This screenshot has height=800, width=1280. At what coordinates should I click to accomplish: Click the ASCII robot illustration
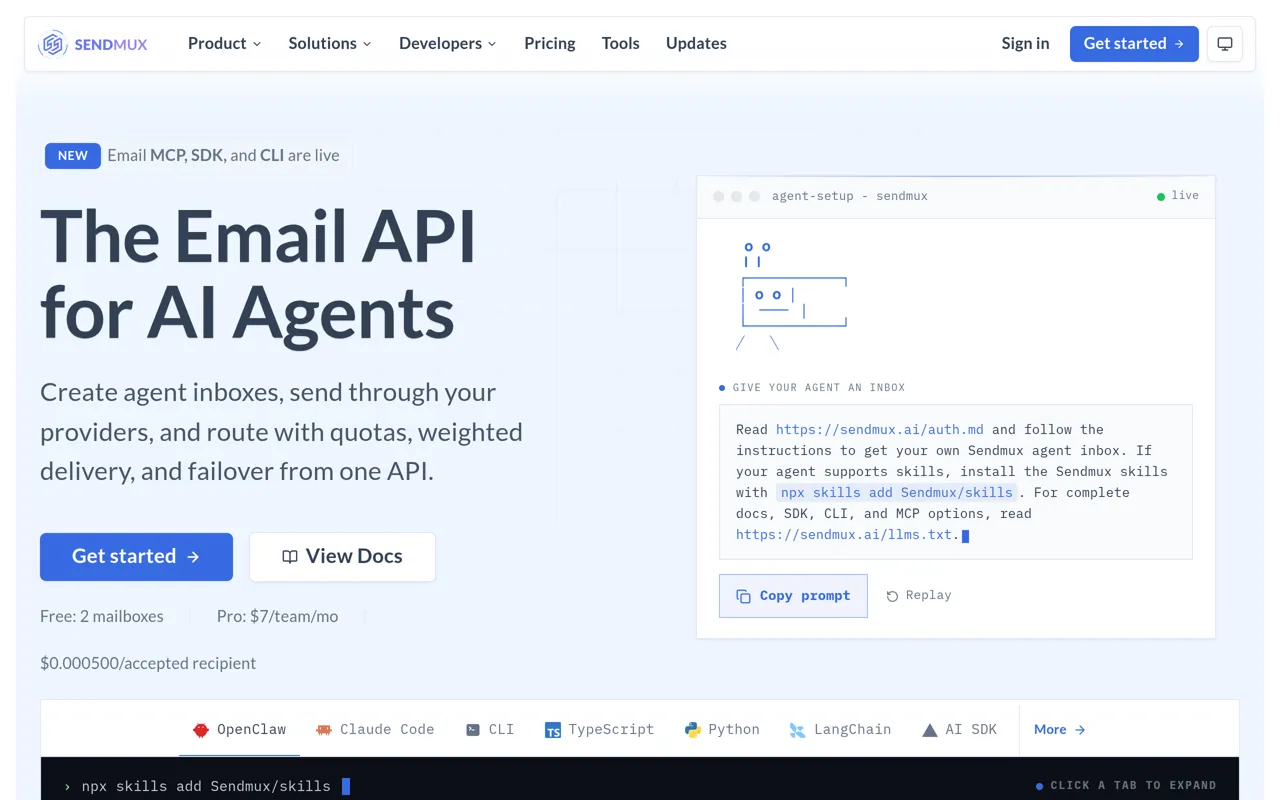pyautogui.click(x=791, y=296)
